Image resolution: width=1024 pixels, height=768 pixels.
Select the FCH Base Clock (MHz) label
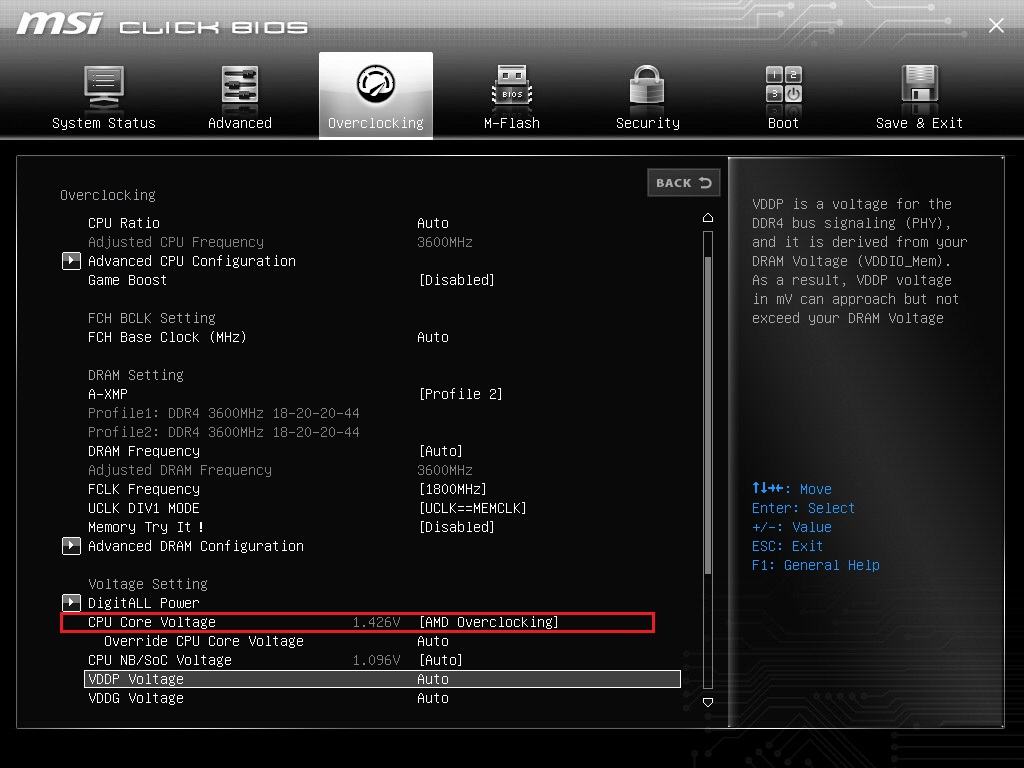(x=167, y=338)
